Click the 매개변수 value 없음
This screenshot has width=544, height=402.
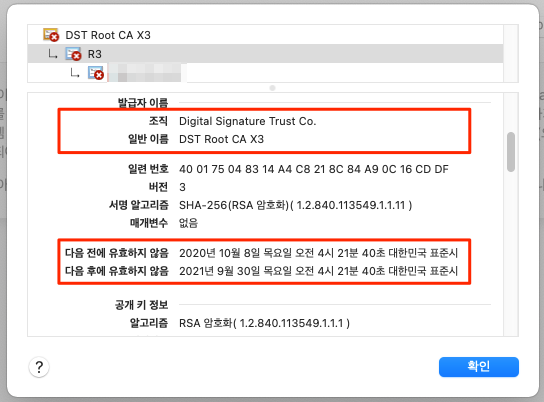click(x=188, y=223)
